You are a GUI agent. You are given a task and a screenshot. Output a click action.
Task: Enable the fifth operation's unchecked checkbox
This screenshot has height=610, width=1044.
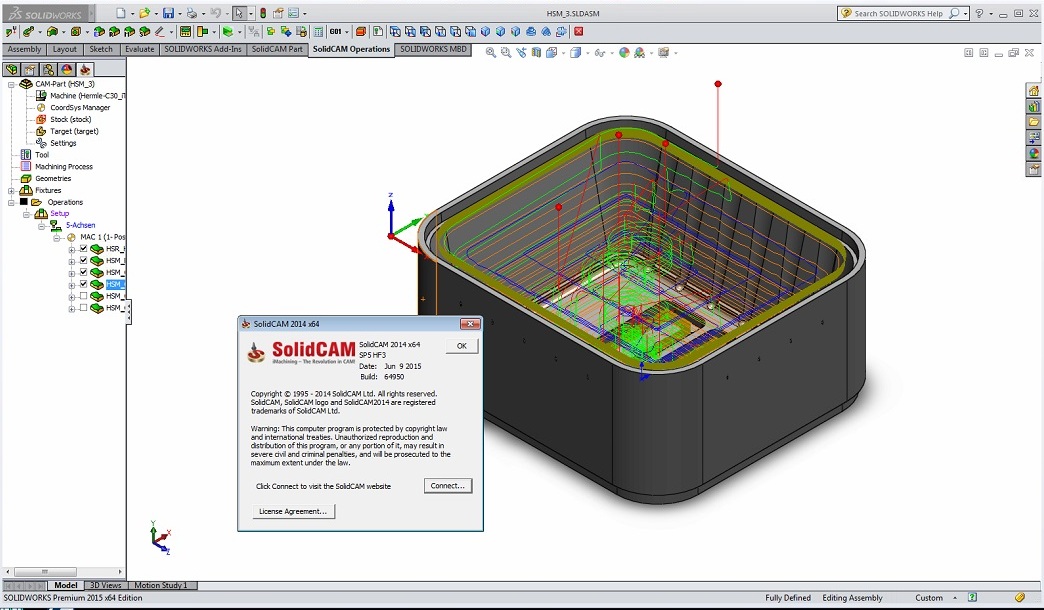click(83, 296)
